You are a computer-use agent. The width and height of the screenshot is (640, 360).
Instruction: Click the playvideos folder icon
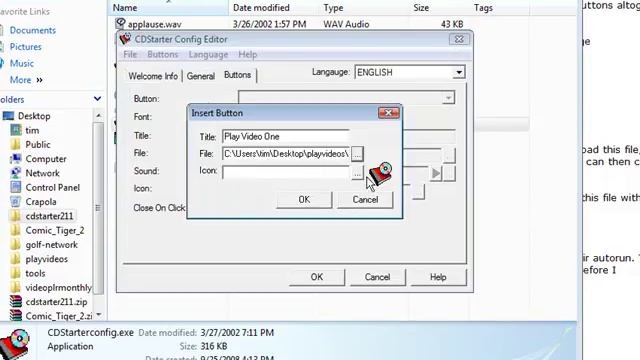coord(16,259)
